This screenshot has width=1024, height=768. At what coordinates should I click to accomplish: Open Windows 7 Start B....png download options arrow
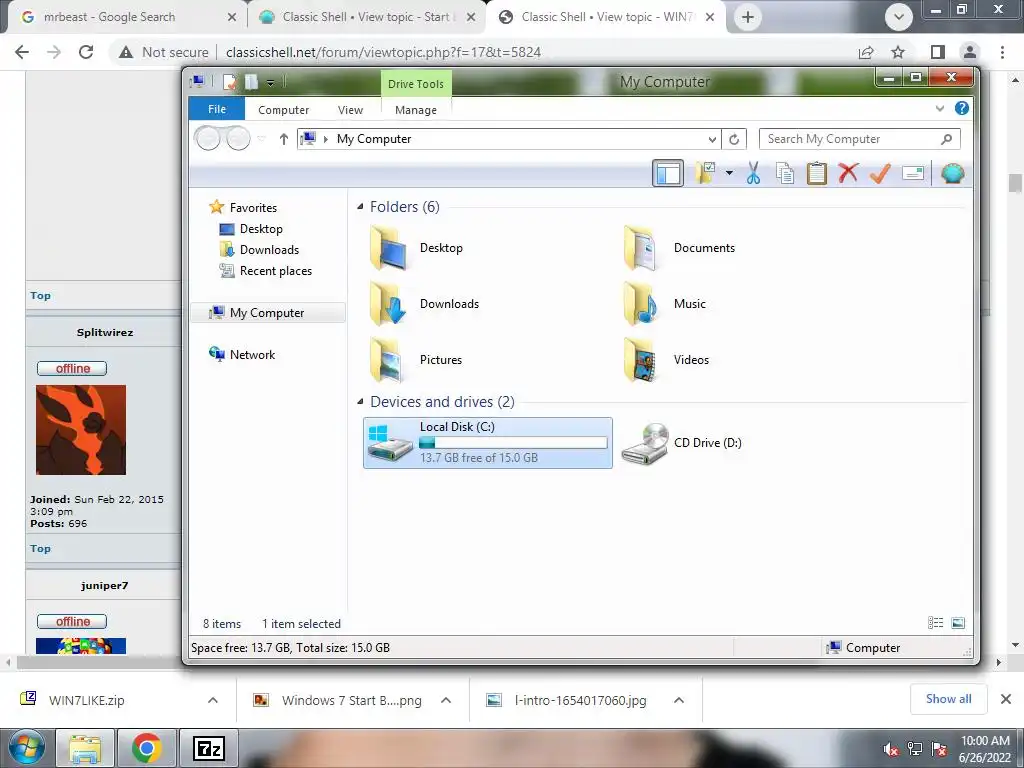(446, 700)
